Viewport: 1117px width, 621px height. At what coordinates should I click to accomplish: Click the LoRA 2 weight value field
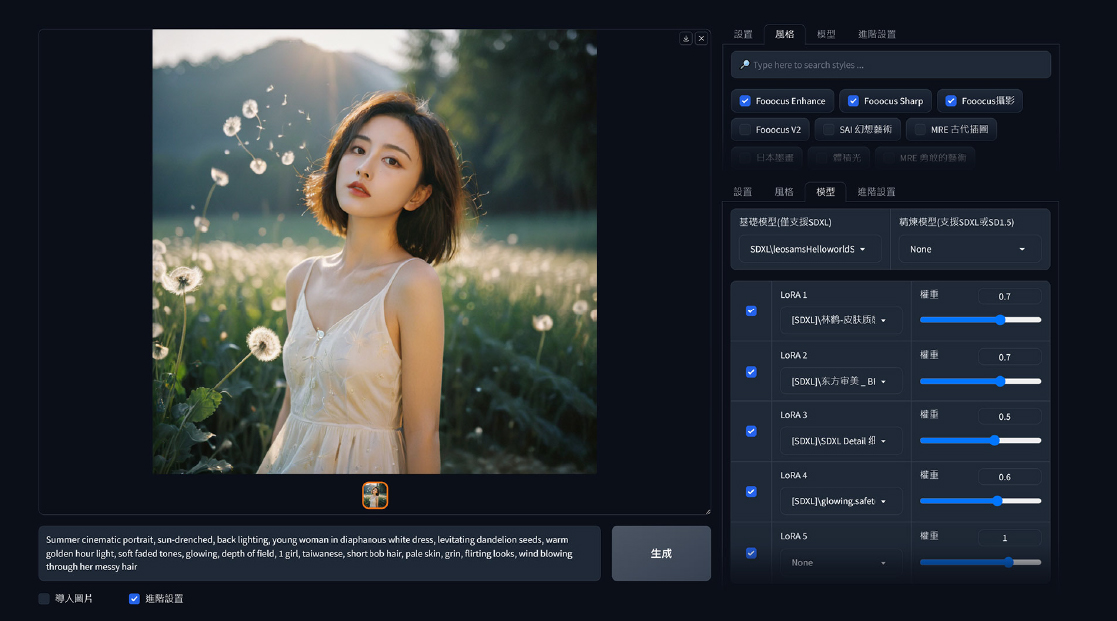coord(1009,357)
